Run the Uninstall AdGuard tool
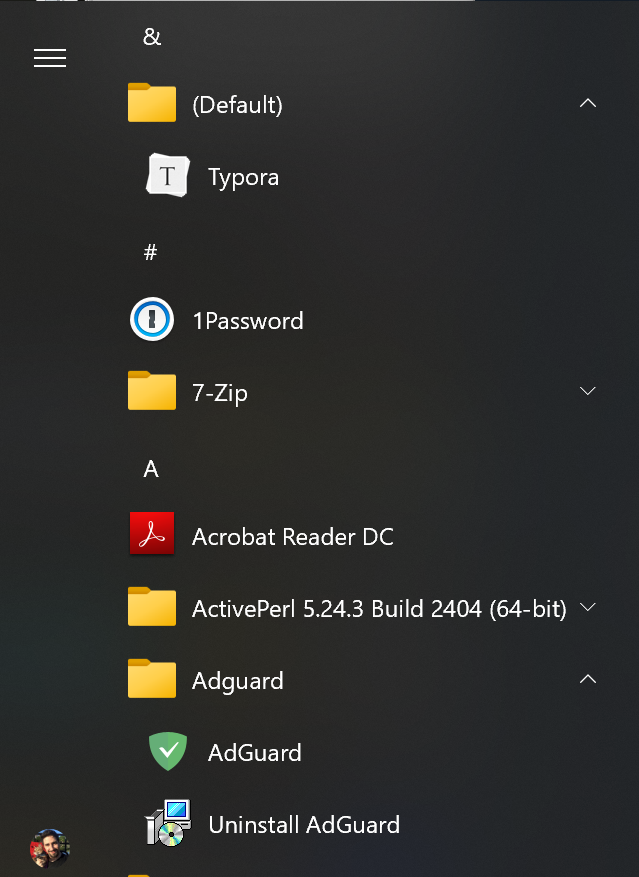Image resolution: width=639 pixels, height=877 pixels. click(x=304, y=824)
